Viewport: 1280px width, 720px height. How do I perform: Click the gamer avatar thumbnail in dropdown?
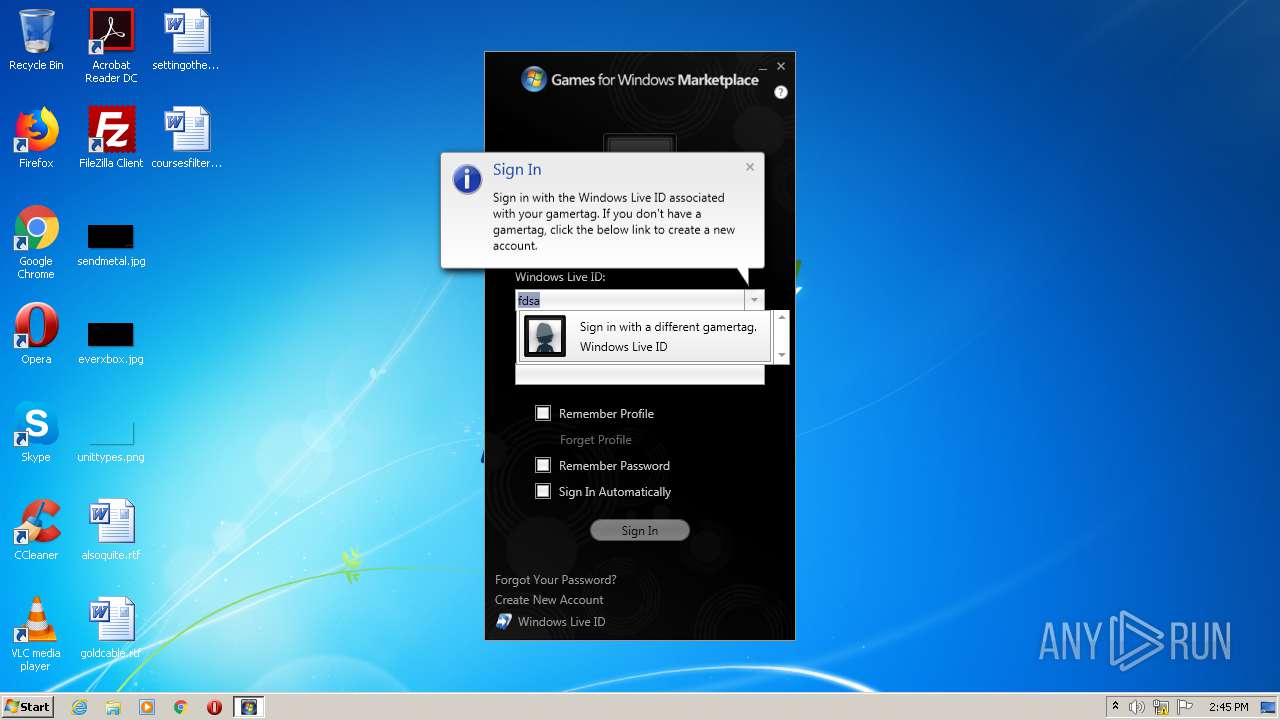click(545, 337)
